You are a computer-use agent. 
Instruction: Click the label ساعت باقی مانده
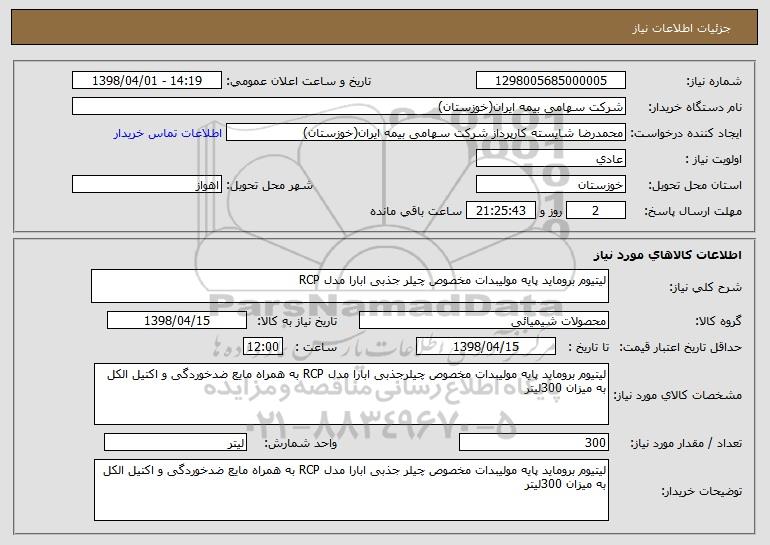click(x=415, y=211)
